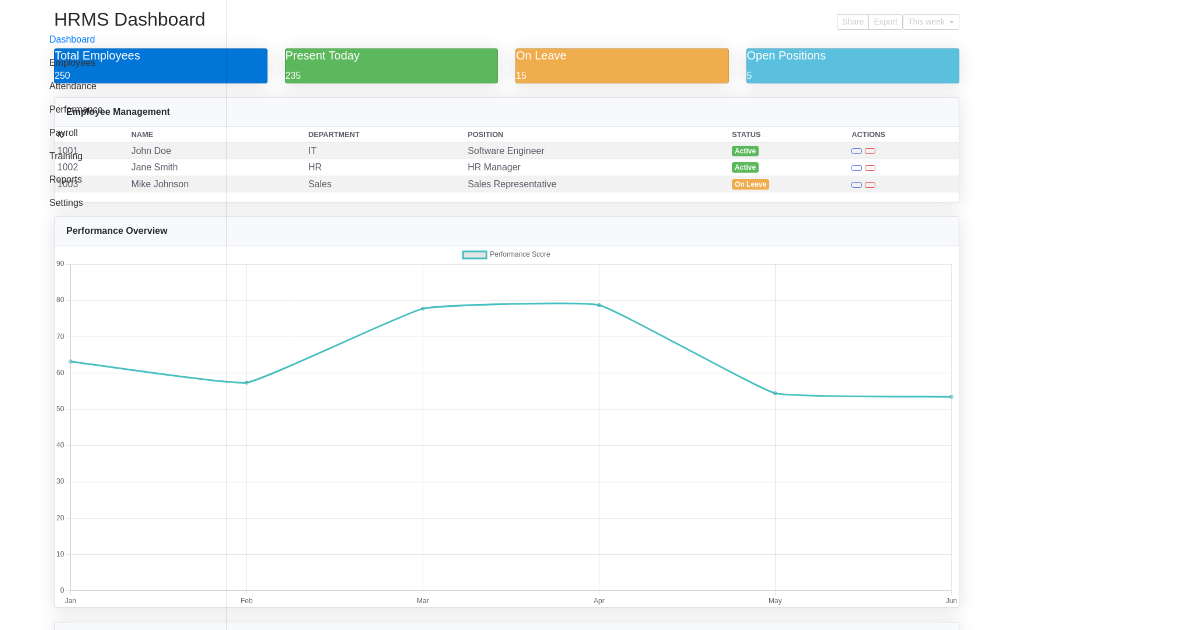Click the Performance Score legend marker
Image resolution: width=1200 pixels, height=630 pixels.
click(473, 255)
